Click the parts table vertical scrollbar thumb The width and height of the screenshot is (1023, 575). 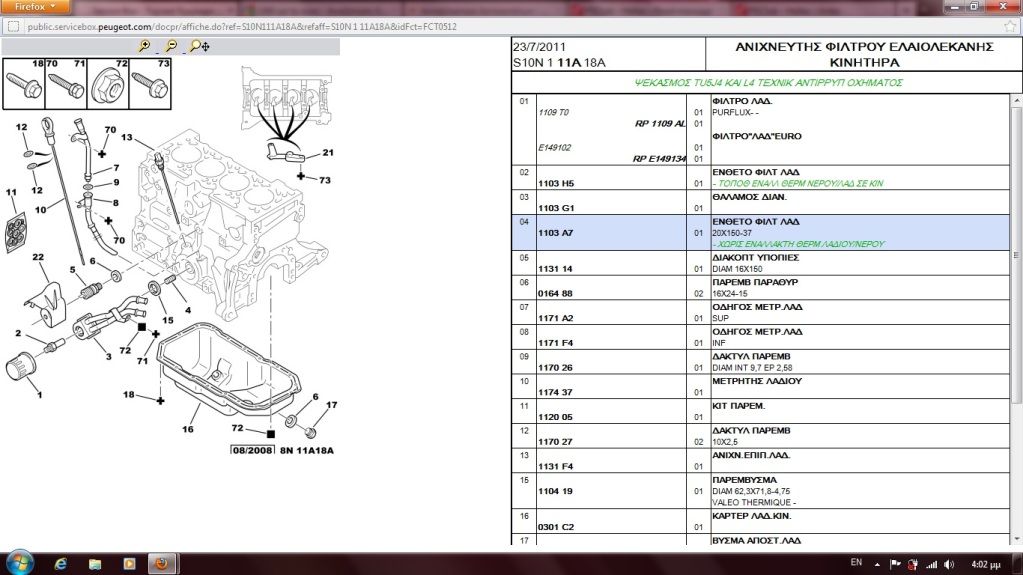click(x=1016, y=256)
